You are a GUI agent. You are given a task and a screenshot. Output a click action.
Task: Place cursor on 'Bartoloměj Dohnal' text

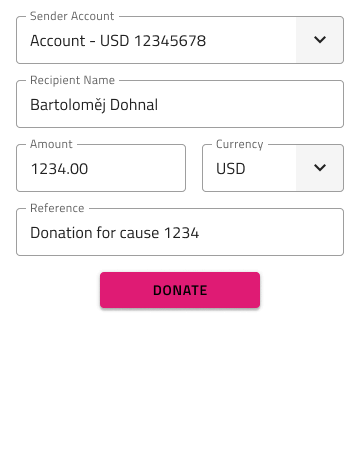pyautogui.click(x=94, y=105)
